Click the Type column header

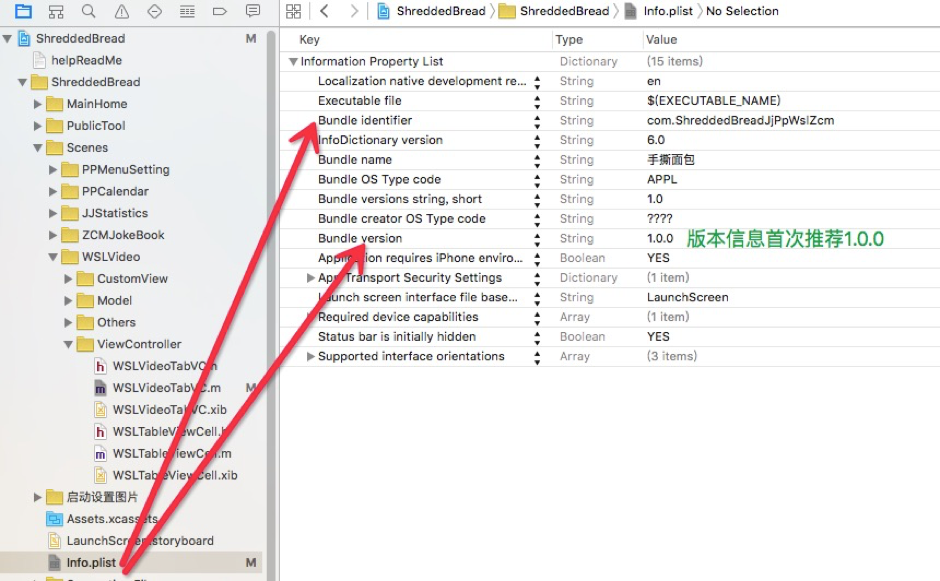(569, 40)
